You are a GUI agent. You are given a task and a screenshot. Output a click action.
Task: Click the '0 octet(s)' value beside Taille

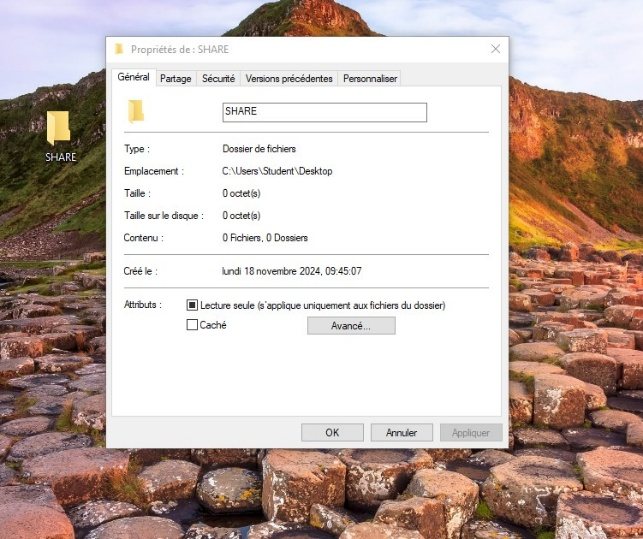point(241,193)
